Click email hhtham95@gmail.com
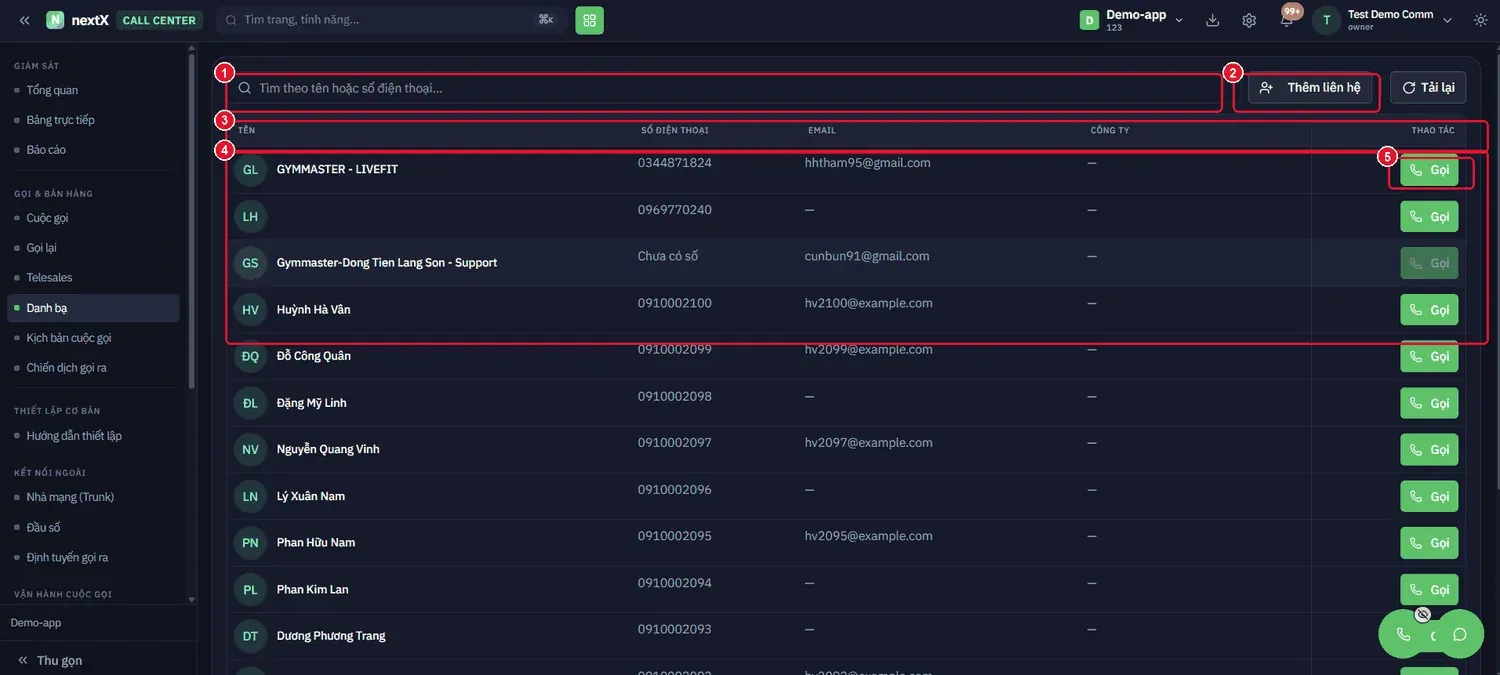 tap(868, 163)
